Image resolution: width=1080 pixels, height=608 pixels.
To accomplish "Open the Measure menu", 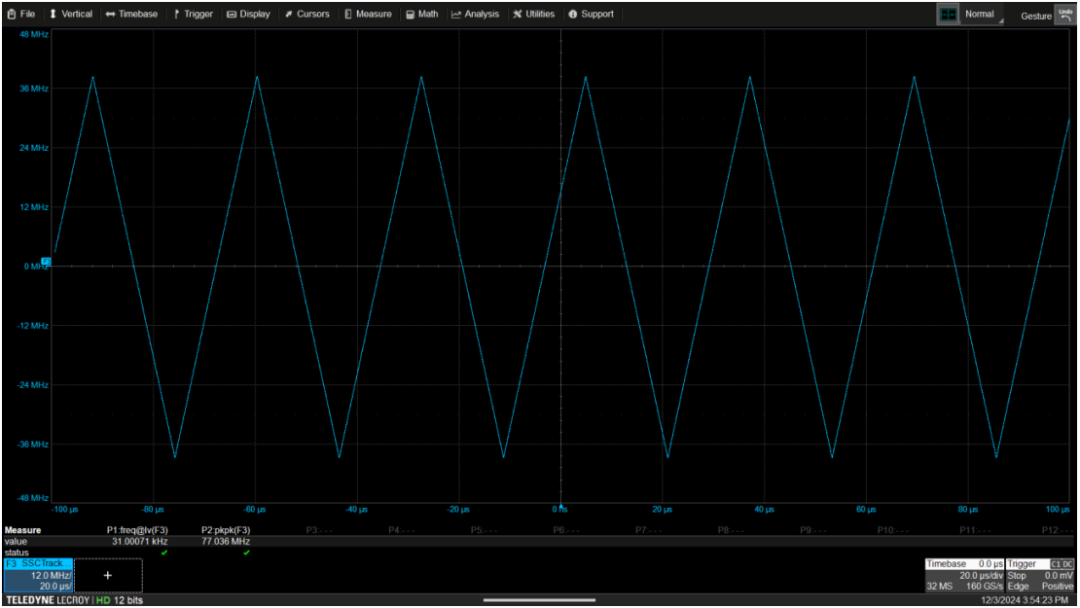I will click(x=368, y=14).
